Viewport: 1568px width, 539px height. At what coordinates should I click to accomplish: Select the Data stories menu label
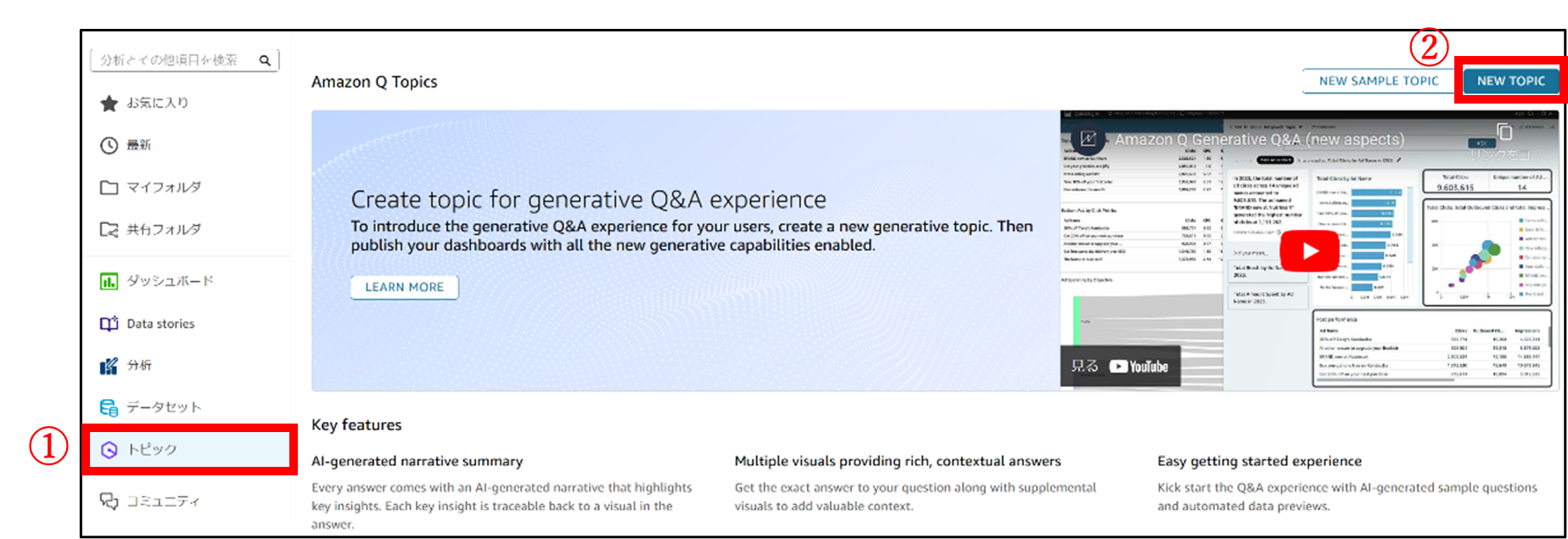160,323
